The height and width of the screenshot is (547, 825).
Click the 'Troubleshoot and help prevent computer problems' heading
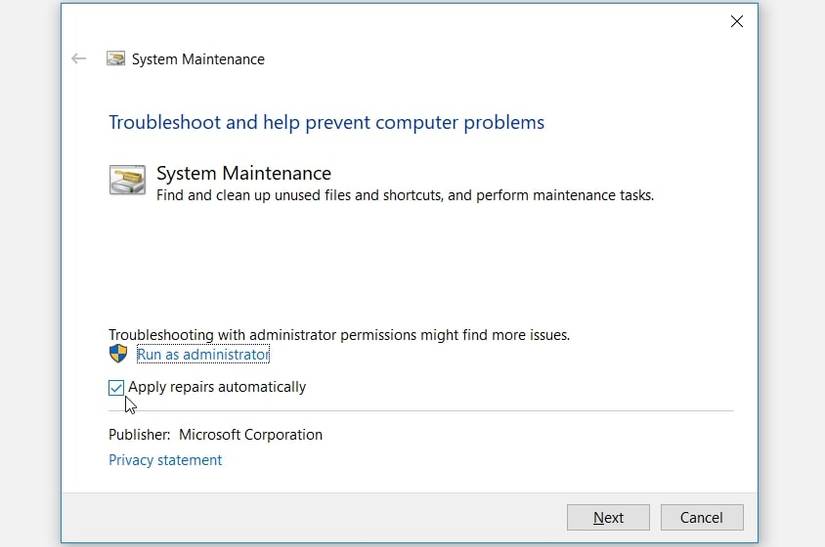click(x=326, y=122)
